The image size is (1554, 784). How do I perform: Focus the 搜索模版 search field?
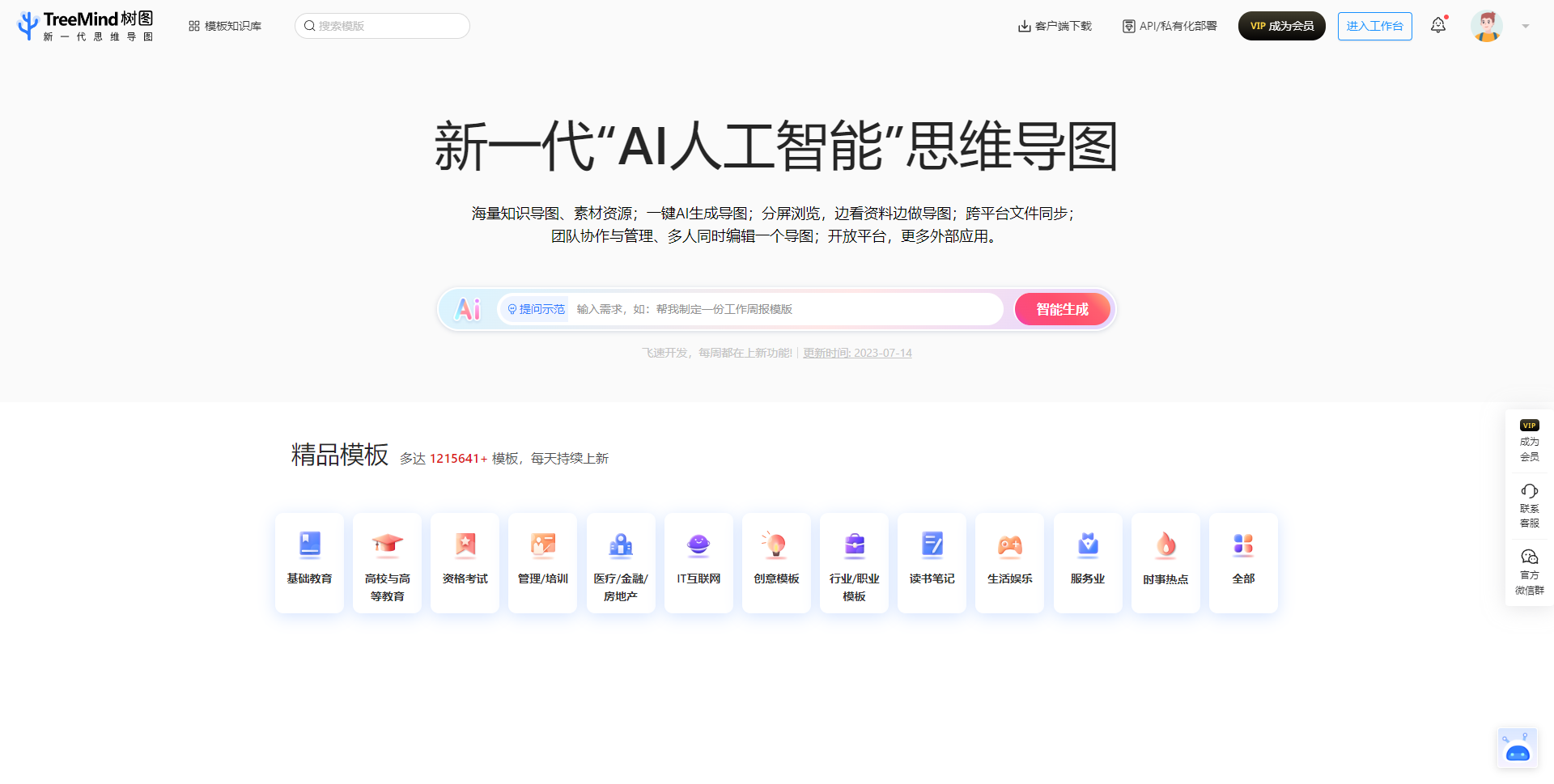click(388, 26)
